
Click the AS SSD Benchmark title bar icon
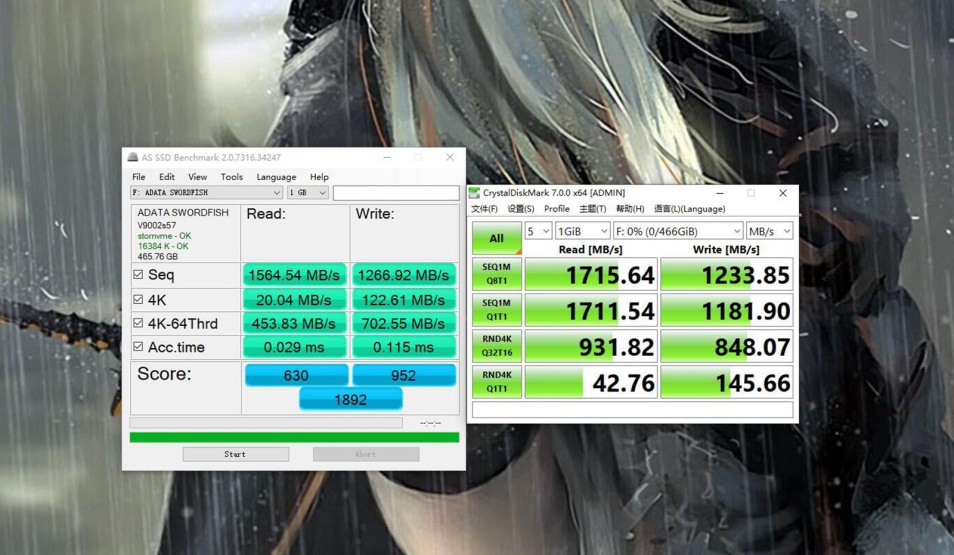click(133, 157)
